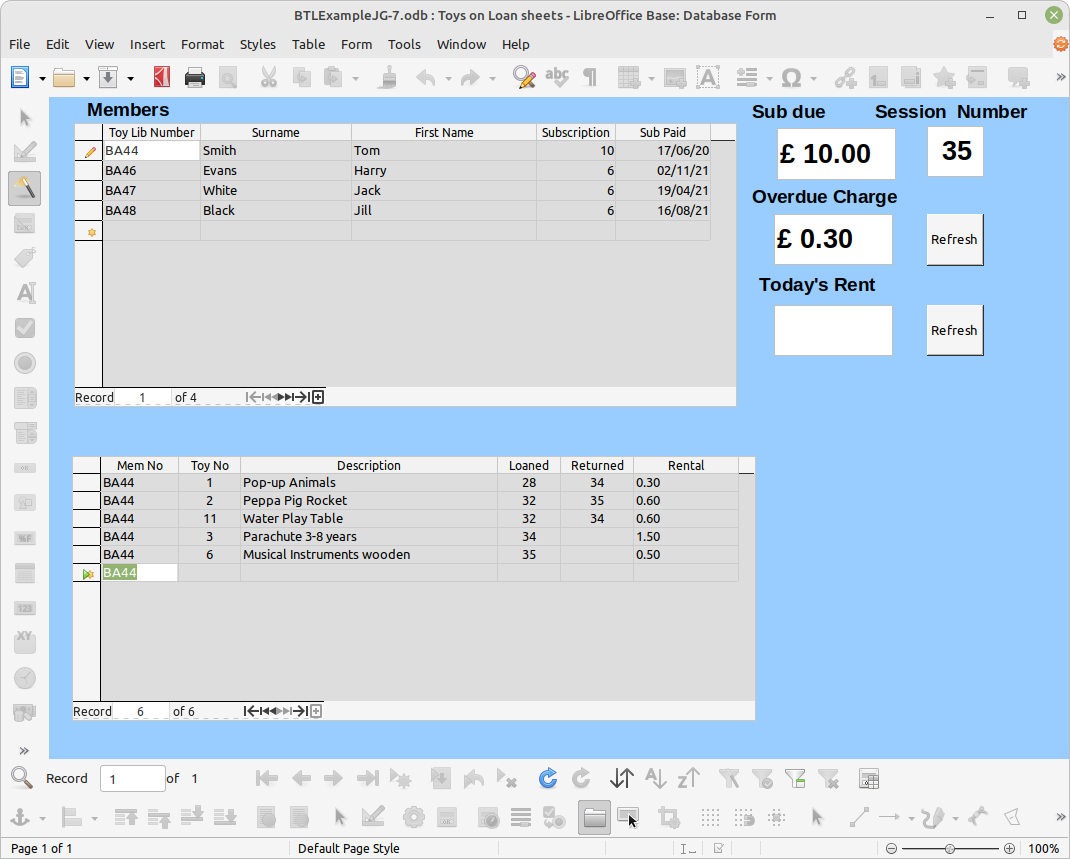1070x859 pixels.
Task: Expand the left sidebar overflow chevron
Action: pyautogui.click(x=24, y=751)
